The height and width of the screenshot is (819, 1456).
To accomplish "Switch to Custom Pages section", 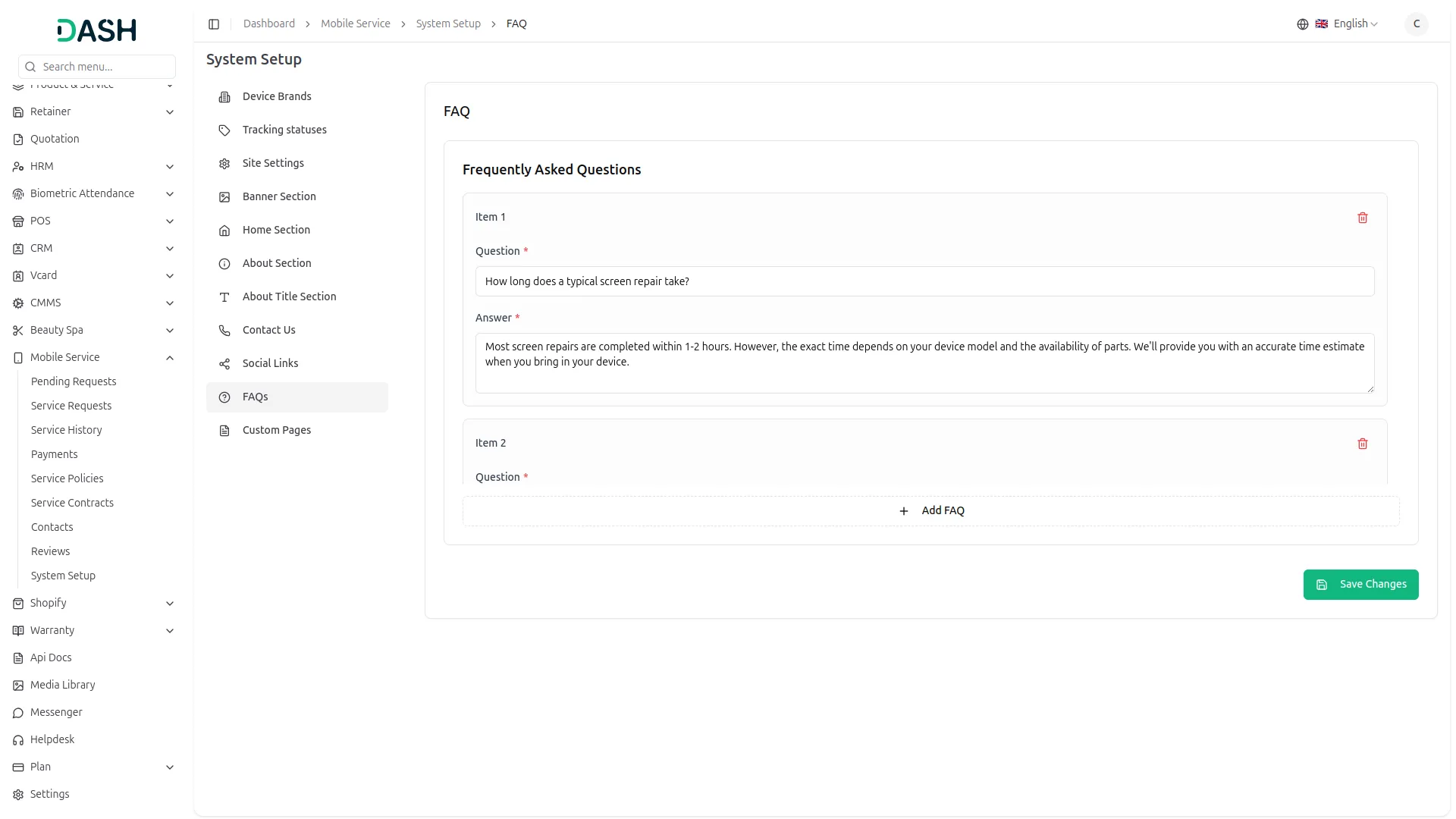I will (x=276, y=430).
